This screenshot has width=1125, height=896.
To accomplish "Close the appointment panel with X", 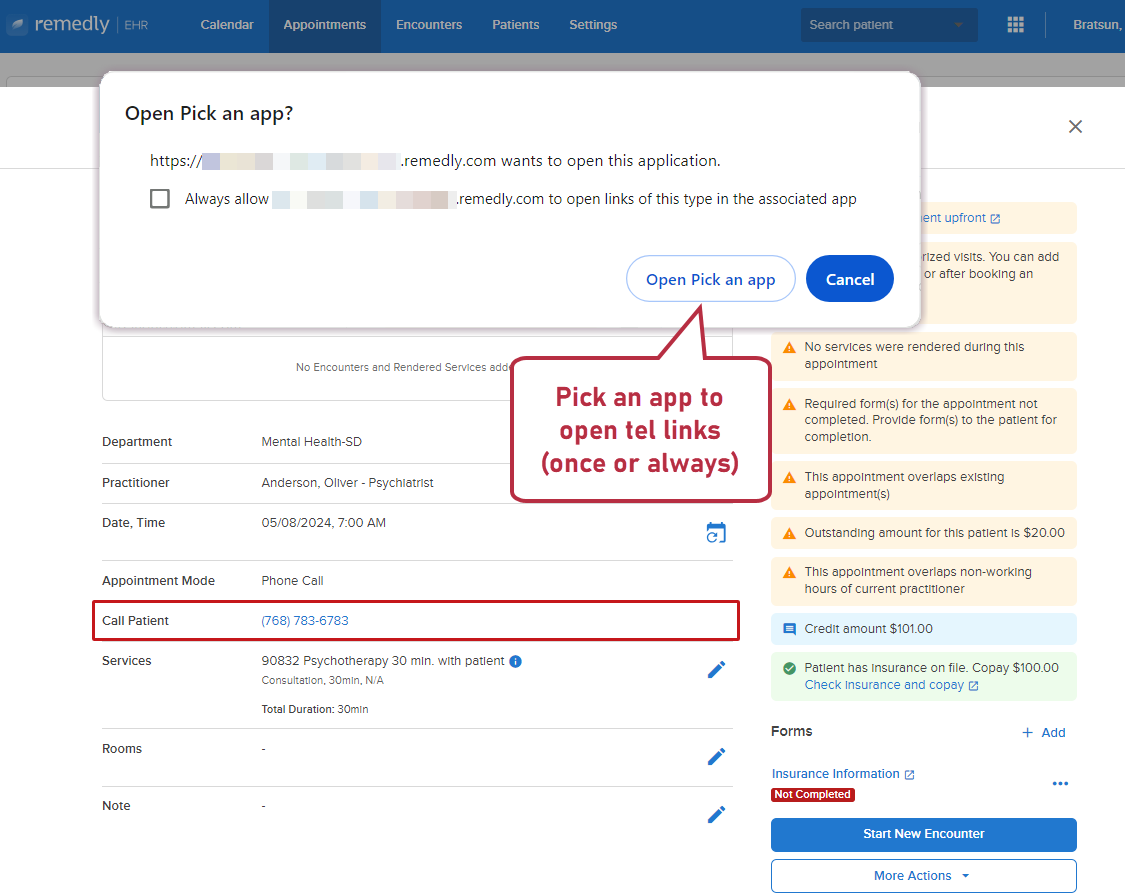I will click(x=1075, y=127).
